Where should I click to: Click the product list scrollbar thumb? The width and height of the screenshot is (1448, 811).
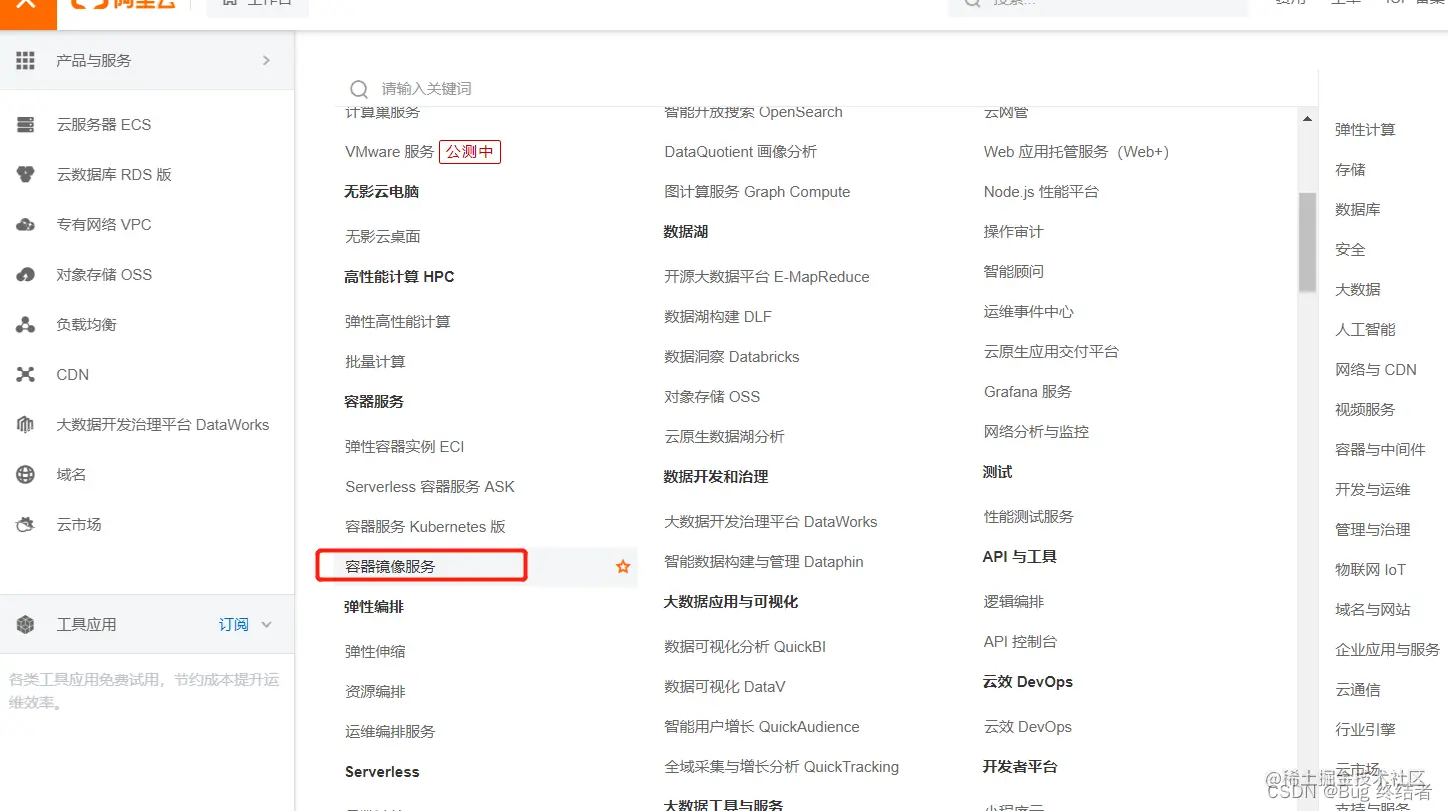coord(1307,242)
